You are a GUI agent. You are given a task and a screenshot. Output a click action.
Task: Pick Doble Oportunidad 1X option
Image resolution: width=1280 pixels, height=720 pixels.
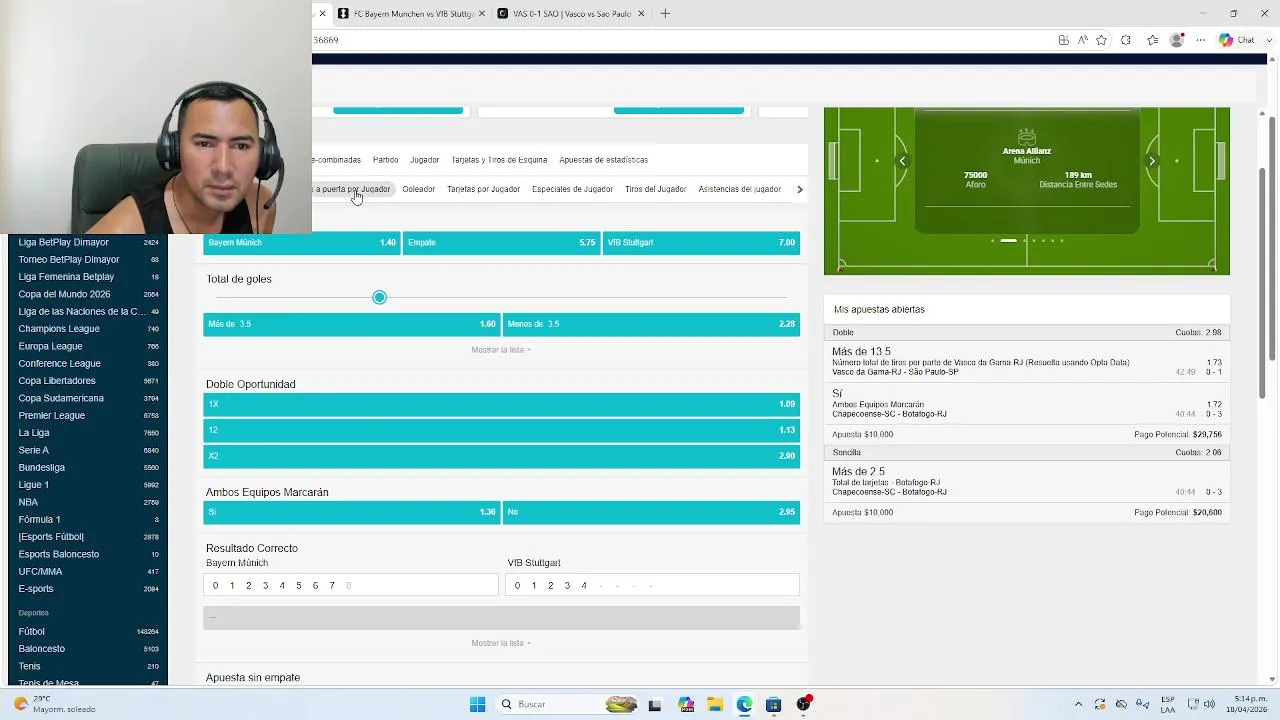(x=501, y=404)
